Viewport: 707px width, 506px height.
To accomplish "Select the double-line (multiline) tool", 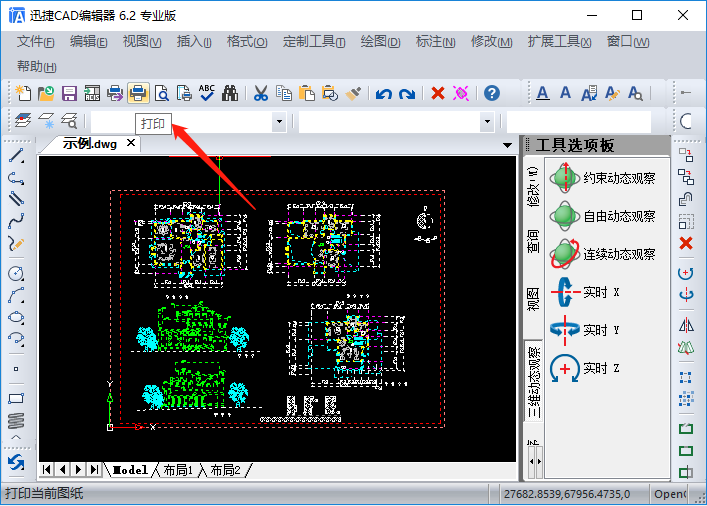I will 16,198.
